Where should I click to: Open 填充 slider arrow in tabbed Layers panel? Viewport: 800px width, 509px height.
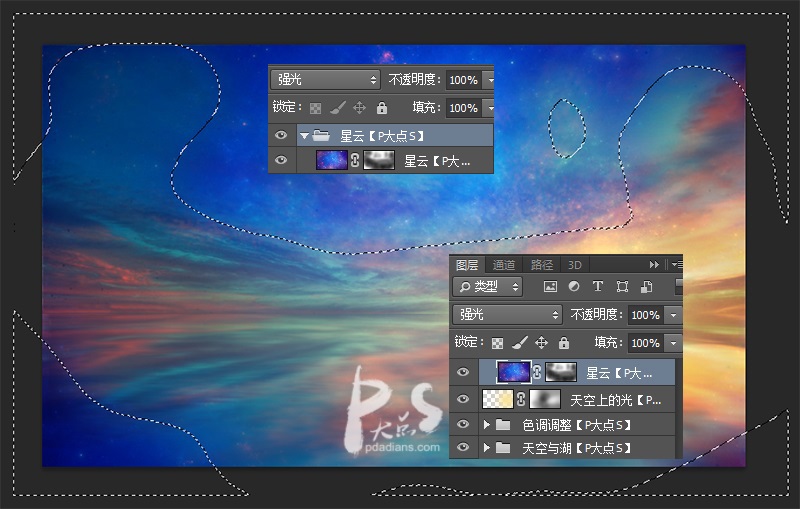tap(673, 343)
